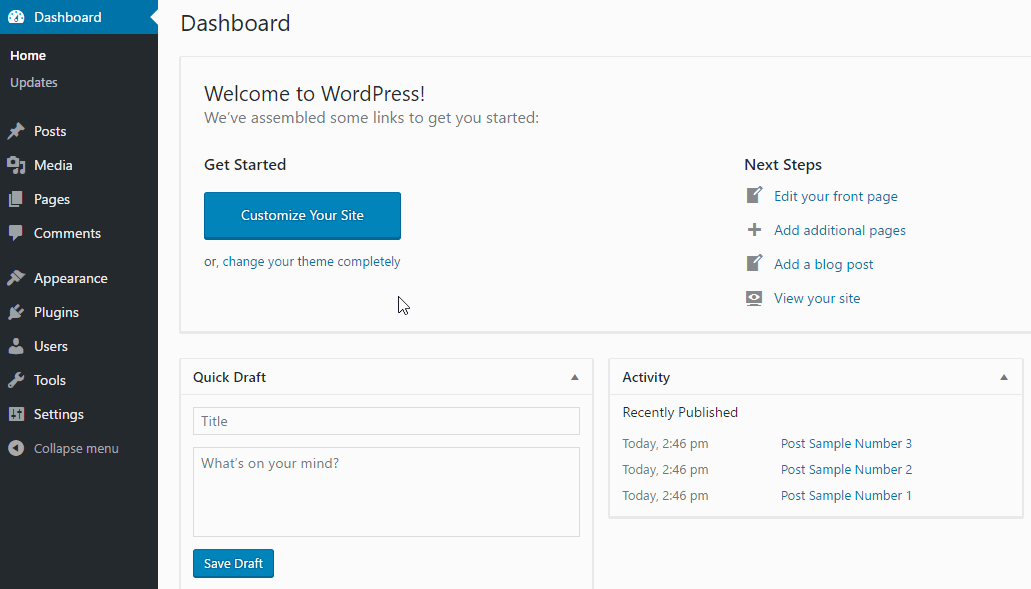The image size is (1031, 589).
Task: Click the Users person icon
Action: (16, 346)
